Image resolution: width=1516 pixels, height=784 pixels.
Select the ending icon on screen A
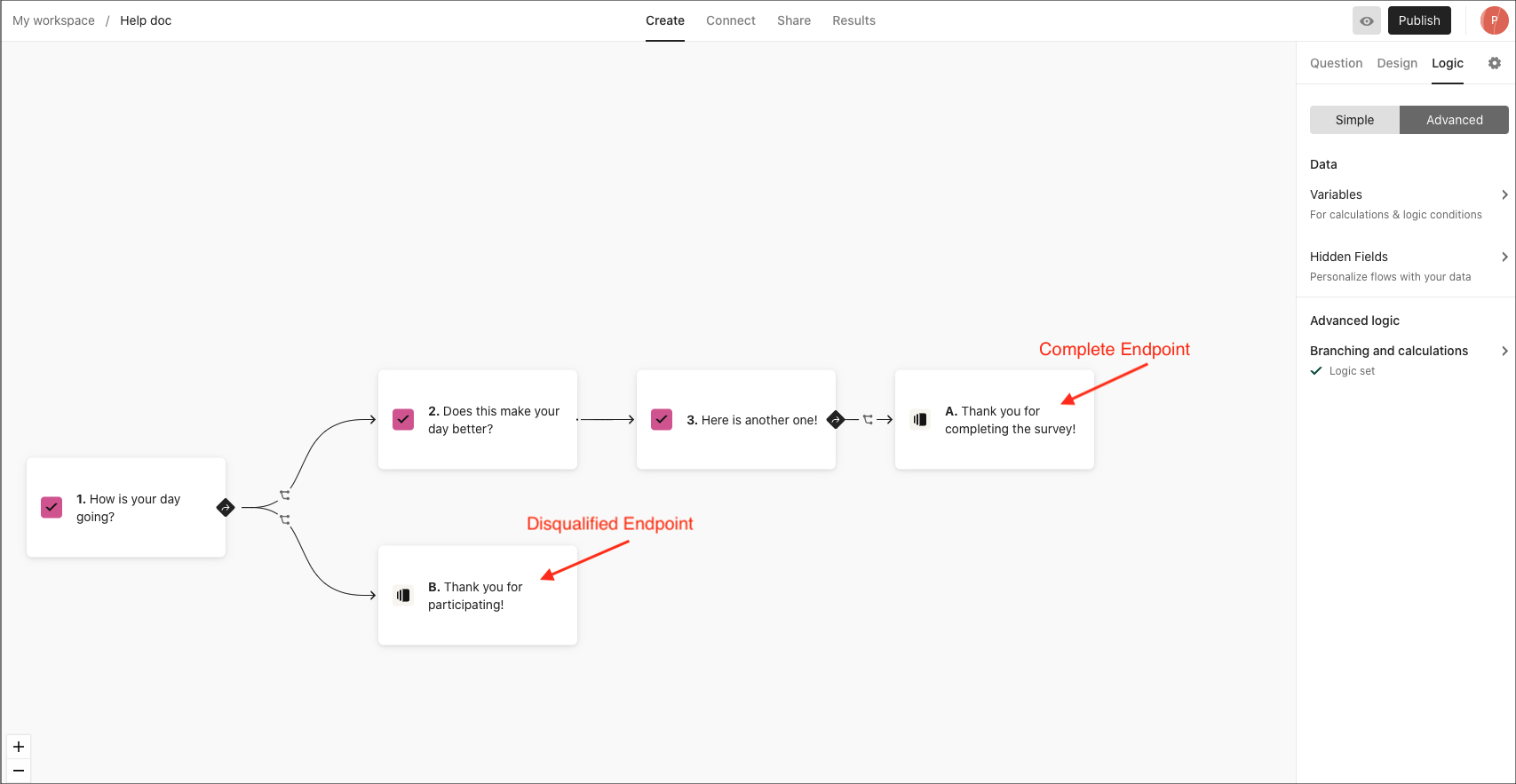(x=920, y=419)
